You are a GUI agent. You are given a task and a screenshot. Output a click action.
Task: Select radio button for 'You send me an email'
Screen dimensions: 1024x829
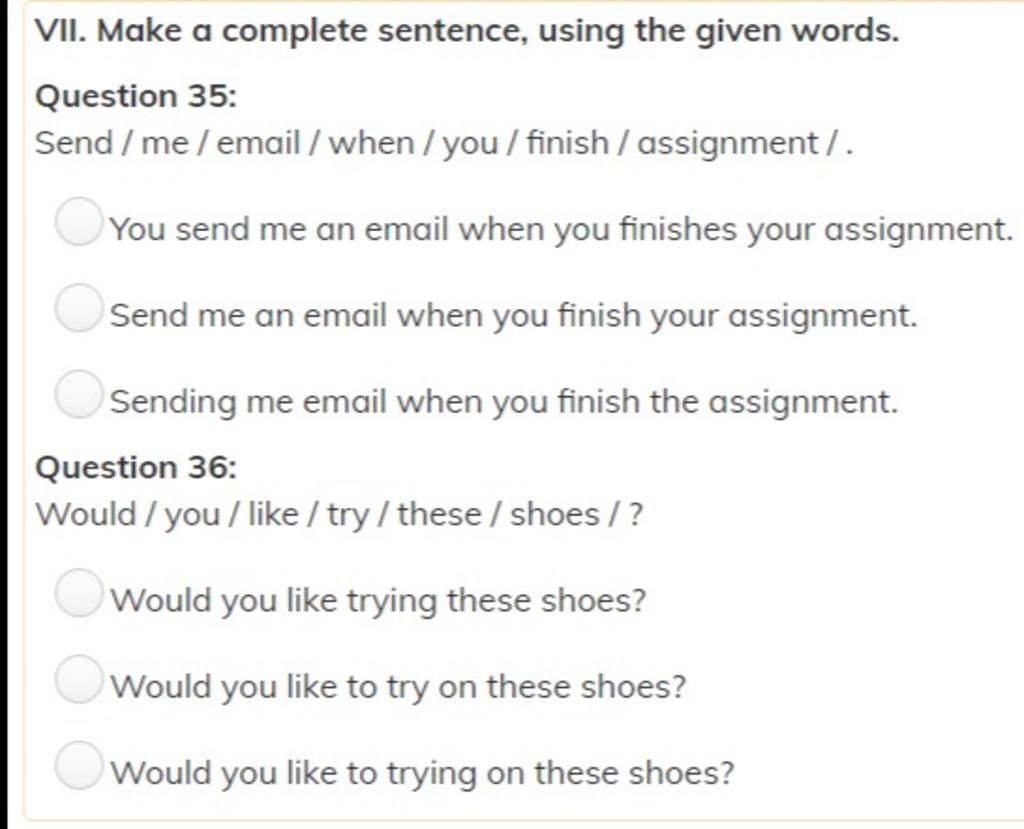(x=79, y=222)
